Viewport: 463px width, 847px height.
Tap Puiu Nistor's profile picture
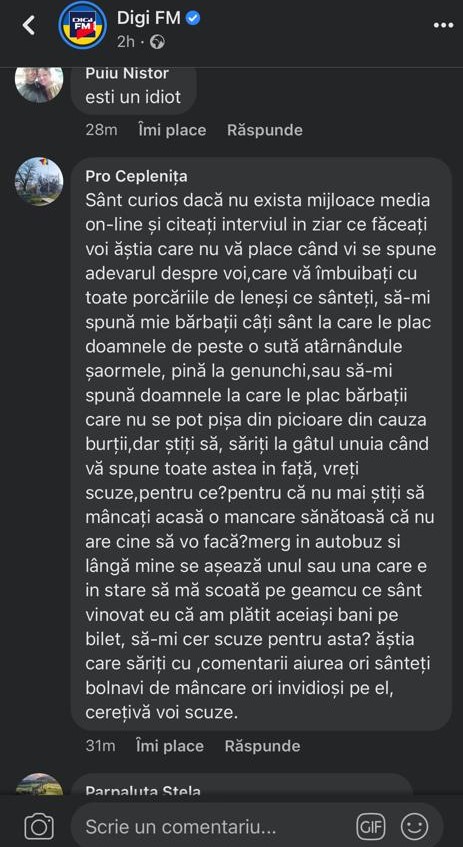point(39,82)
